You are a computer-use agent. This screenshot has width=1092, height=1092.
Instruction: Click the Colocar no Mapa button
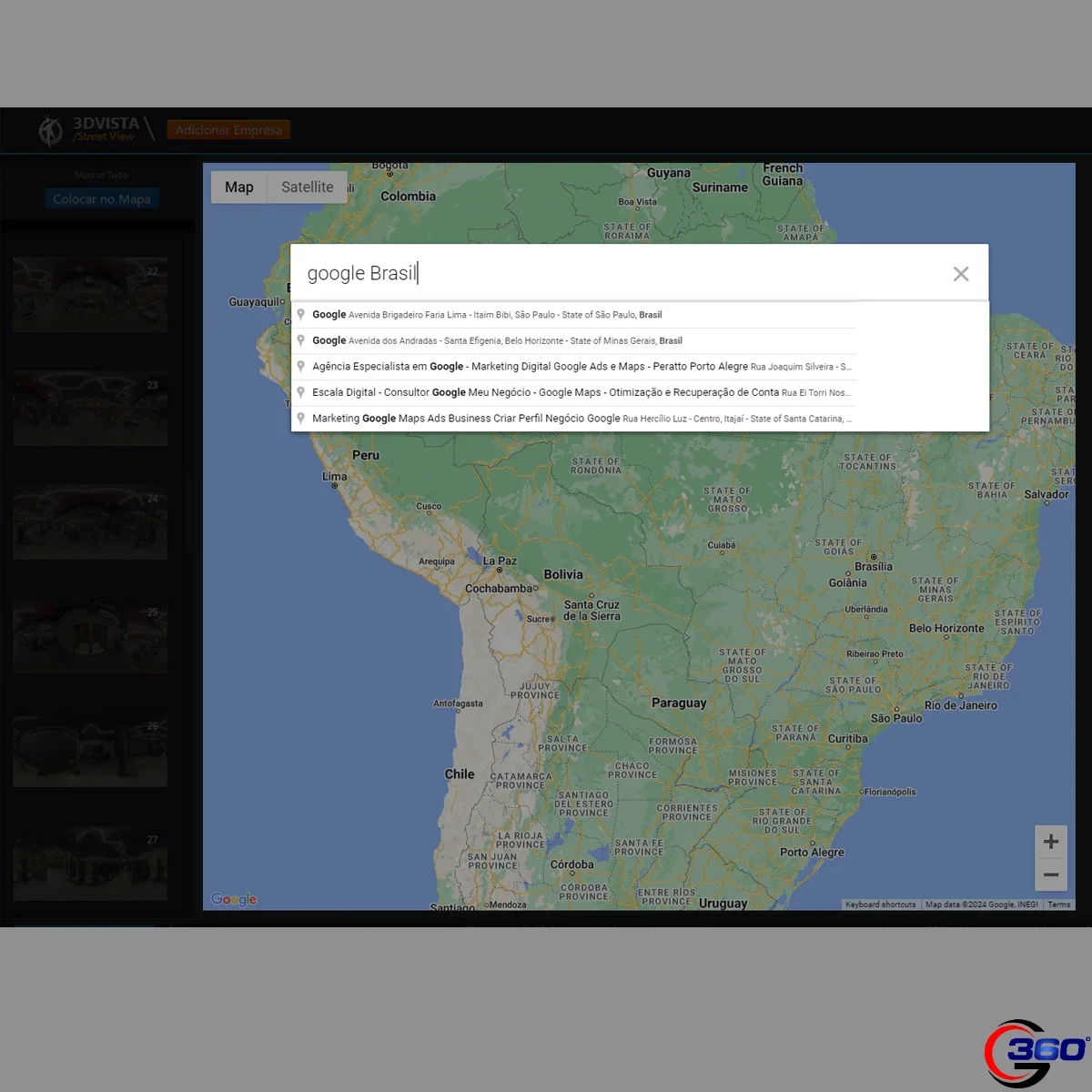tap(102, 199)
